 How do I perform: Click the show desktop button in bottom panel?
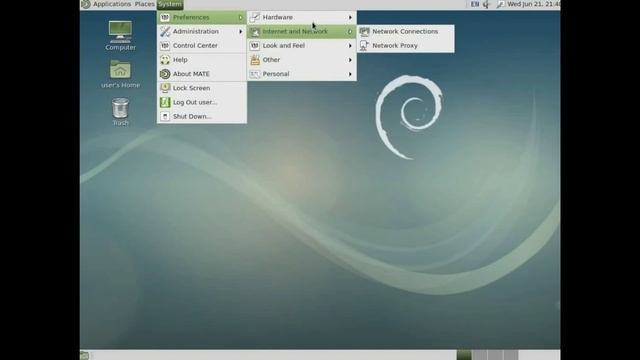point(84,355)
